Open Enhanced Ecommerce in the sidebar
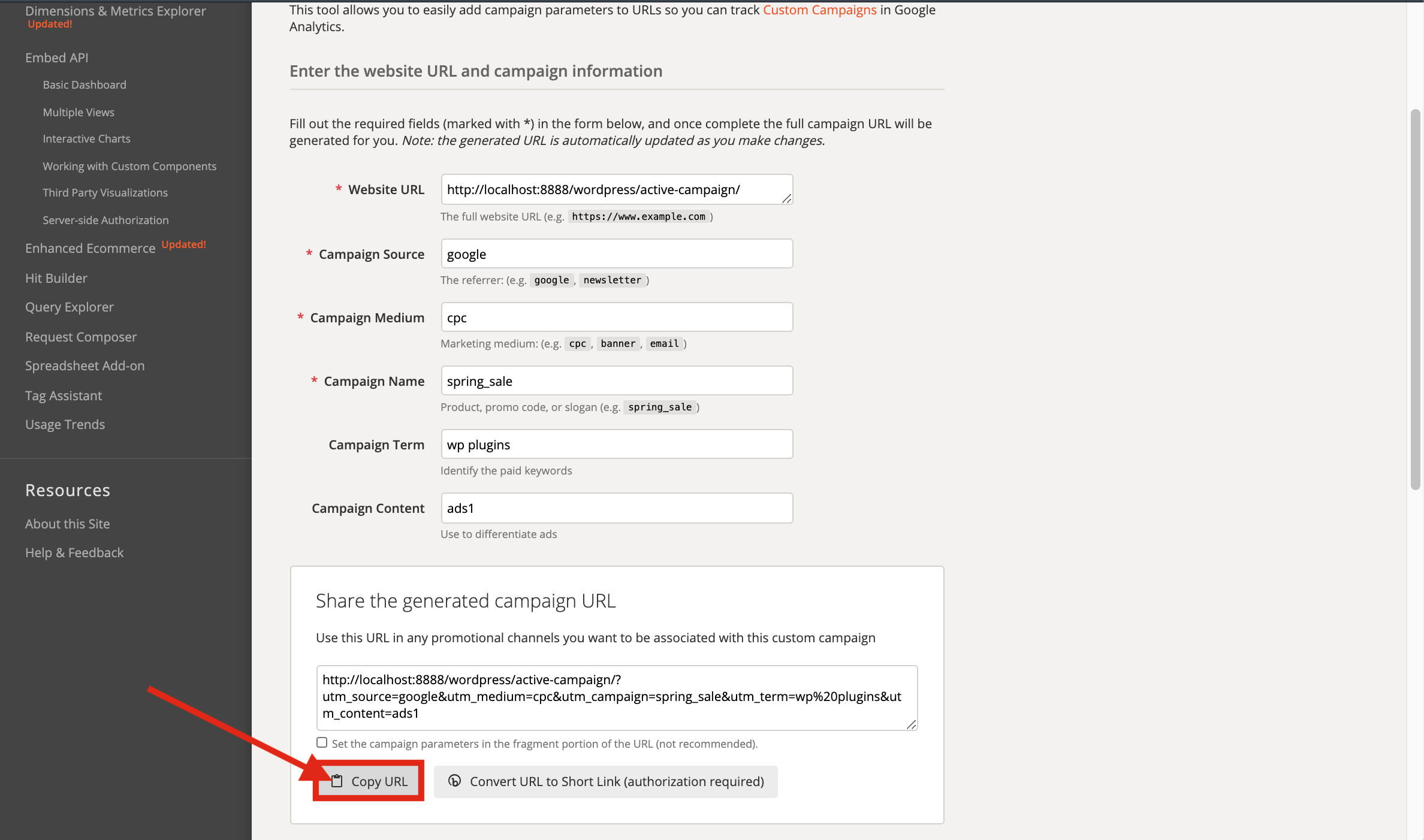 coord(90,248)
